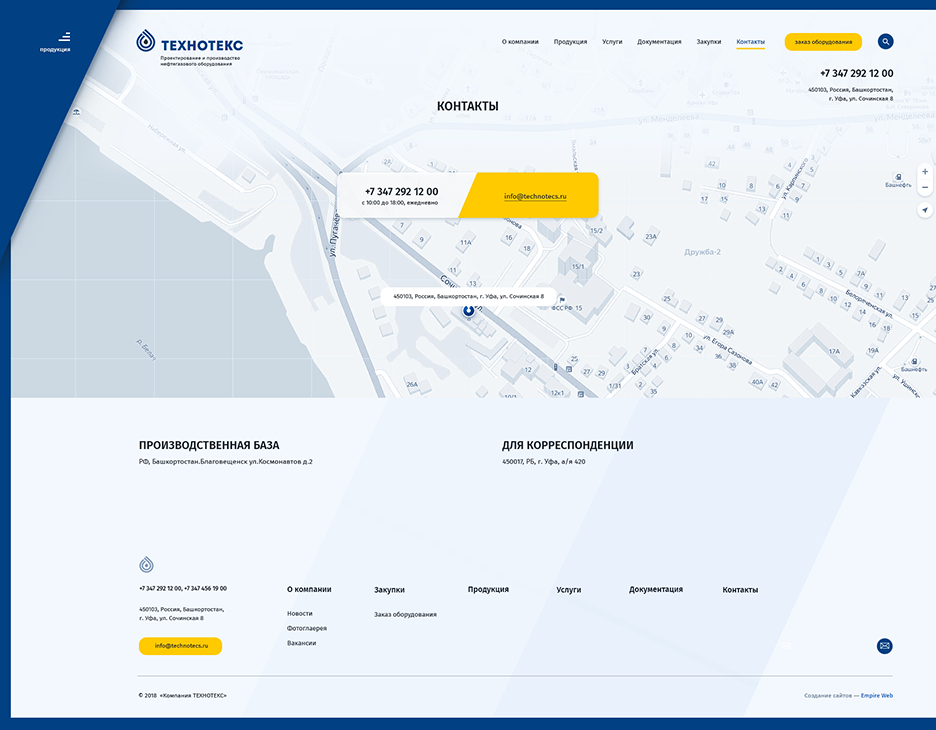Image resolution: width=936 pixels, height=730 pixels.
Task: Click info@technotecs.ru on map card
Action: pos(535,196)
